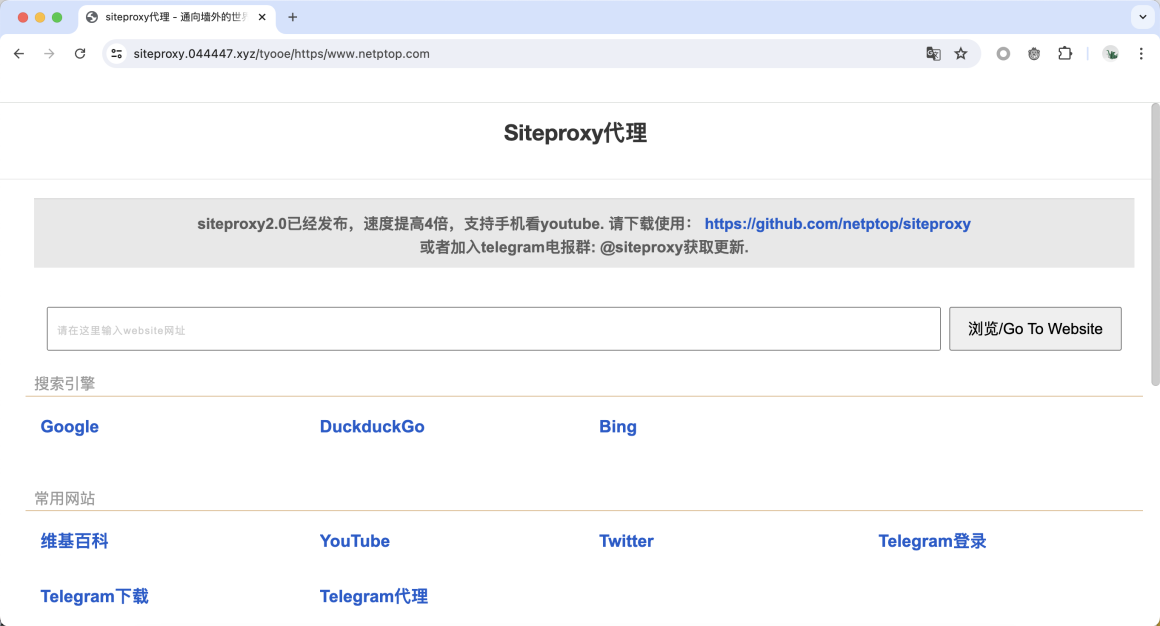1160x626 pixels.
Task: Click the shield-badge extension icon
Action: [x=1034, y=53]
